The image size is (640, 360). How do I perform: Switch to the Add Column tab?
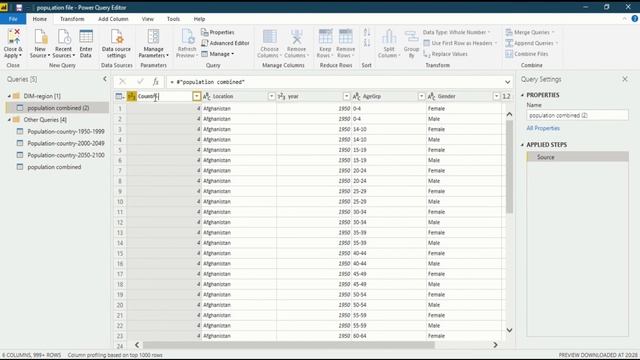click(113, 19)
